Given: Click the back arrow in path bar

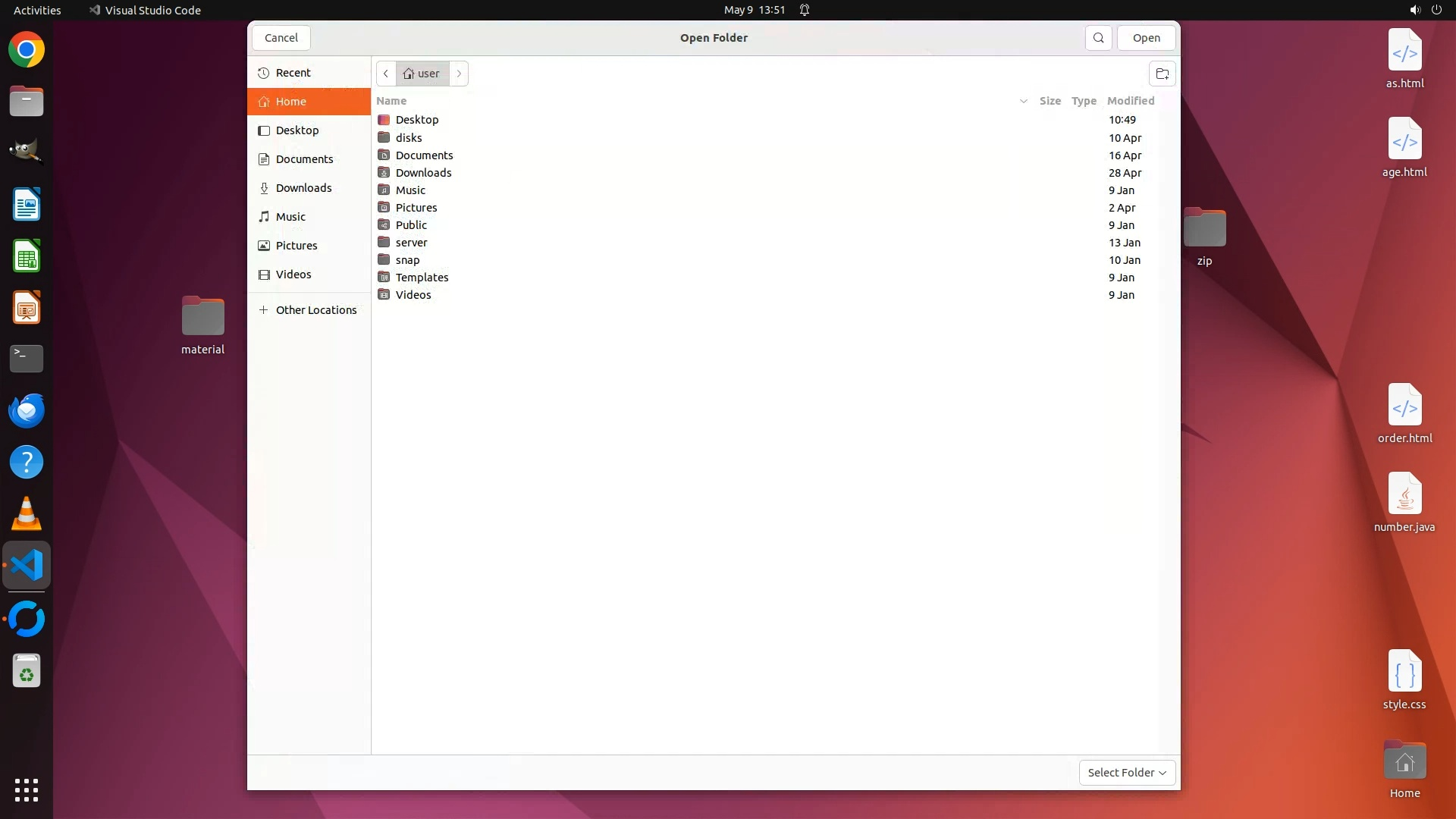Looking at the screenshot, I should tap(386, 74).
